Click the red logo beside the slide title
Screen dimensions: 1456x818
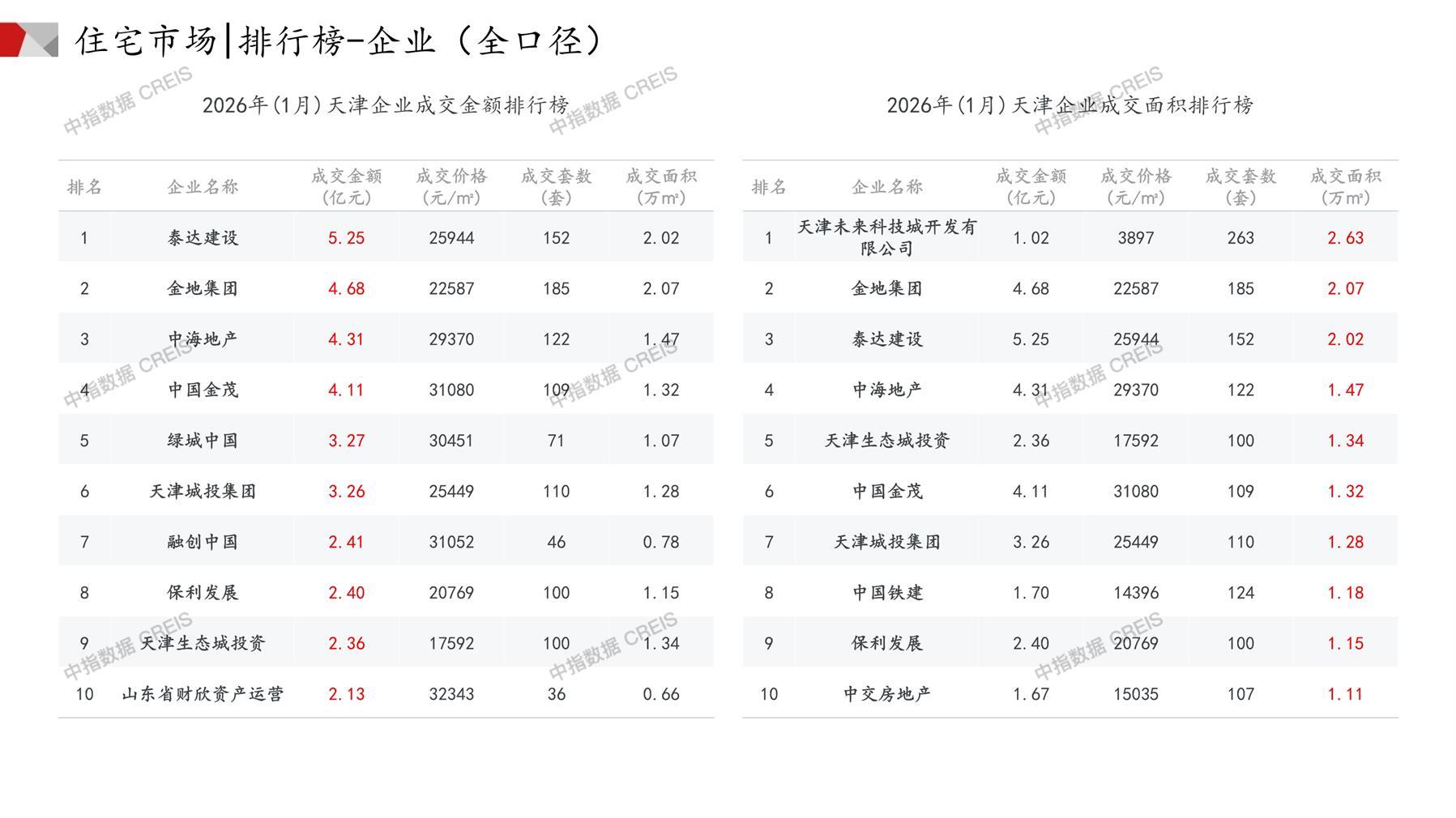(28, 40)
